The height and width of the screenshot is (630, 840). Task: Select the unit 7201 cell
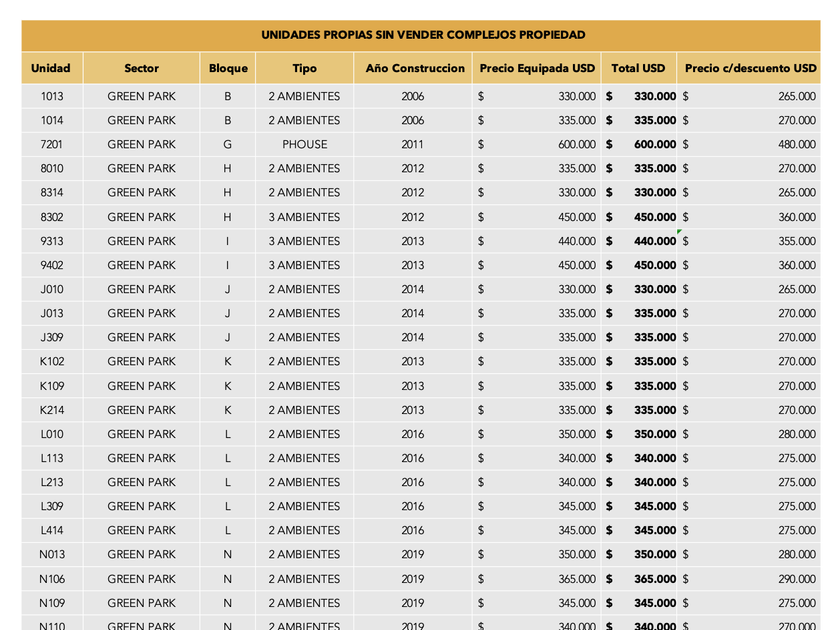click(x=51, y=145)
